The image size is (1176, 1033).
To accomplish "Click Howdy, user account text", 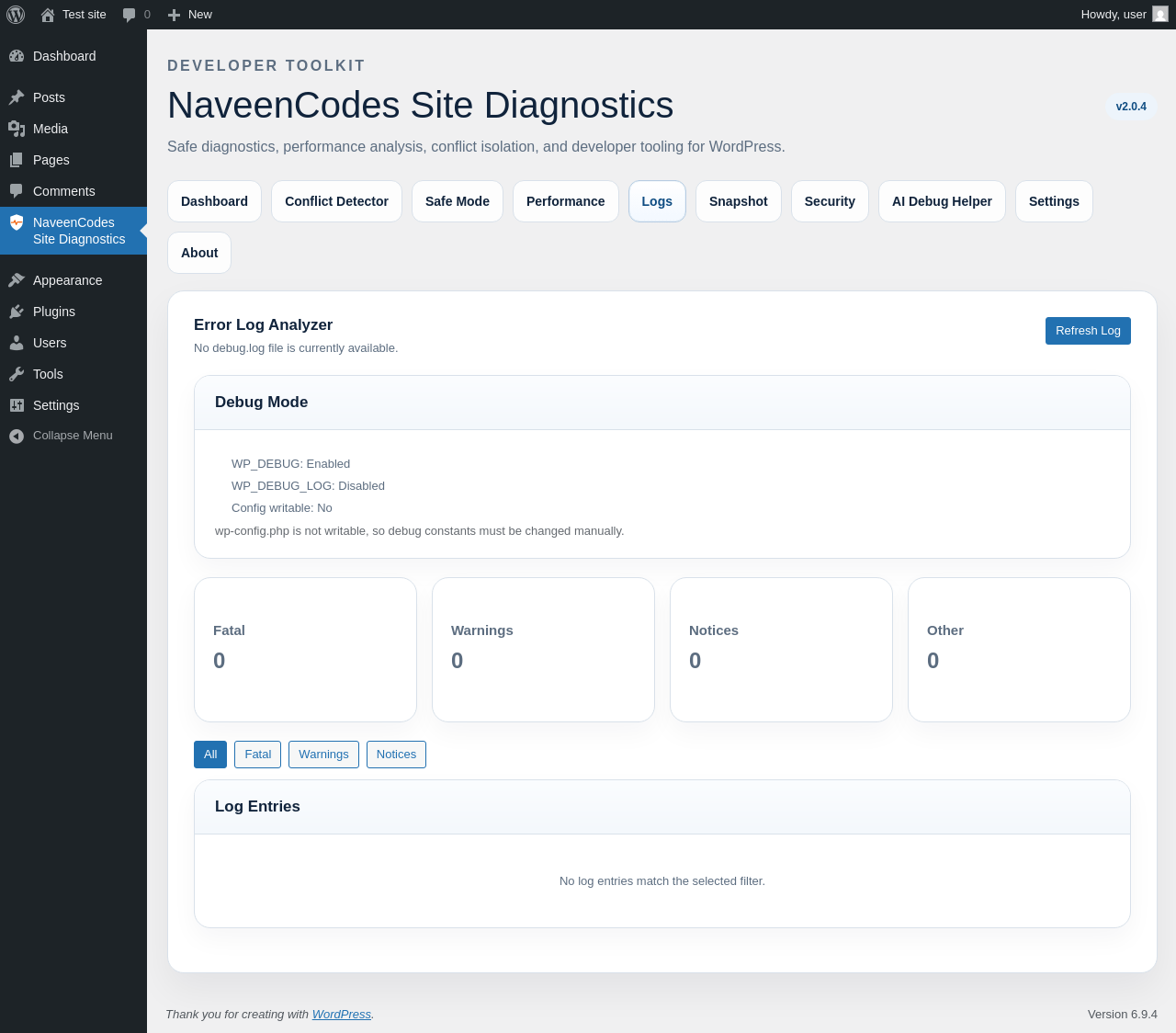I will tap(1114, 15).
